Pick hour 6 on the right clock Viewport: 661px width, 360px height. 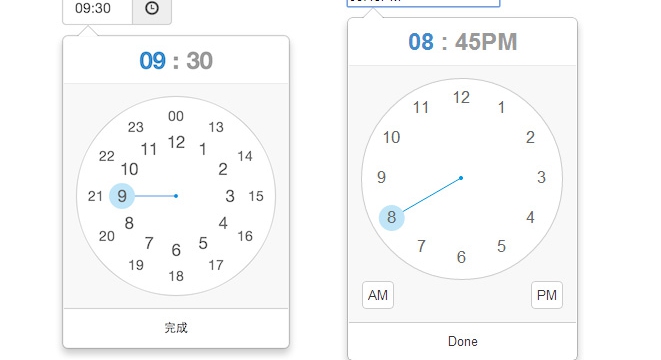tap(461, 257)
